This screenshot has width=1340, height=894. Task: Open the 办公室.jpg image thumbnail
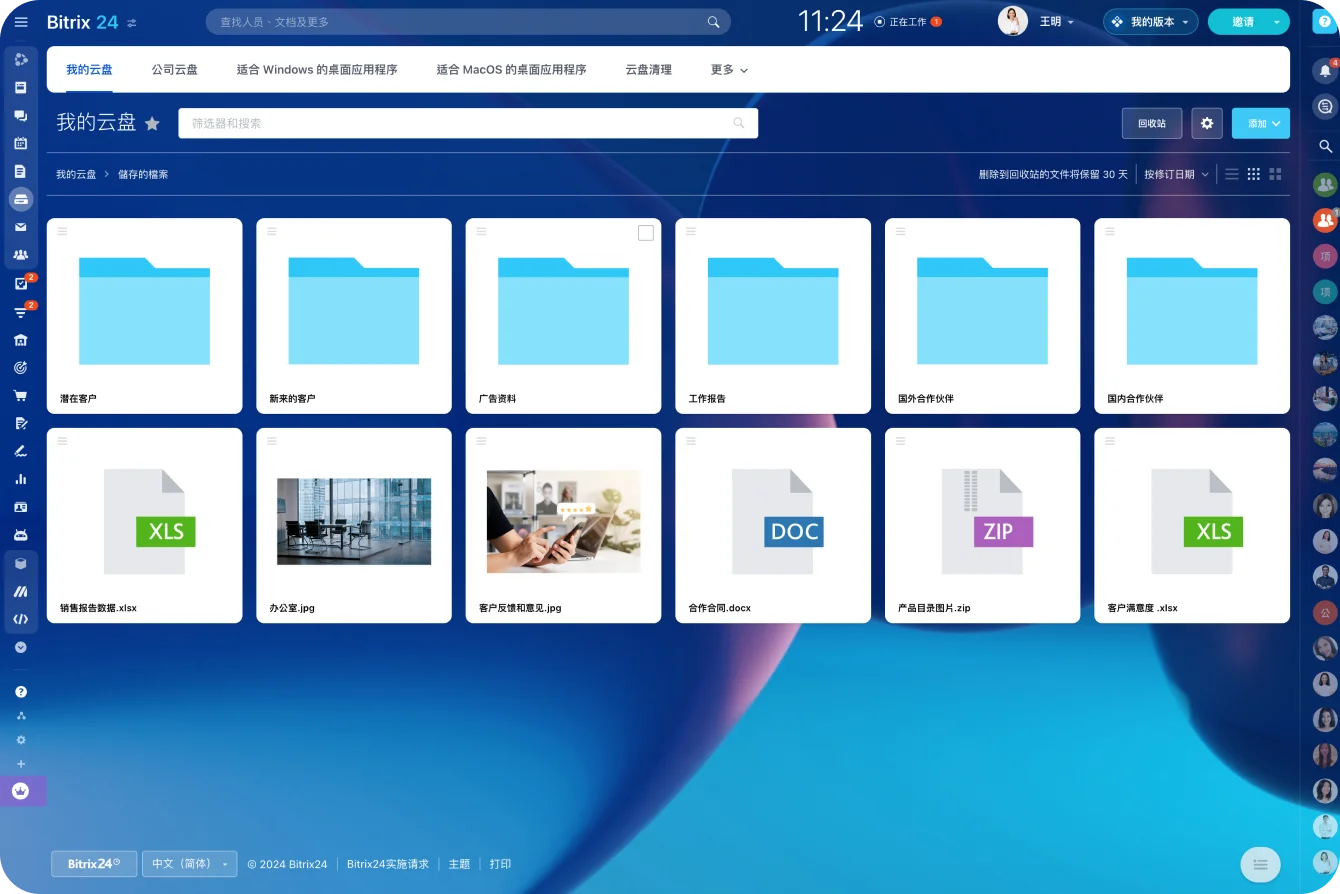point(354,521)
